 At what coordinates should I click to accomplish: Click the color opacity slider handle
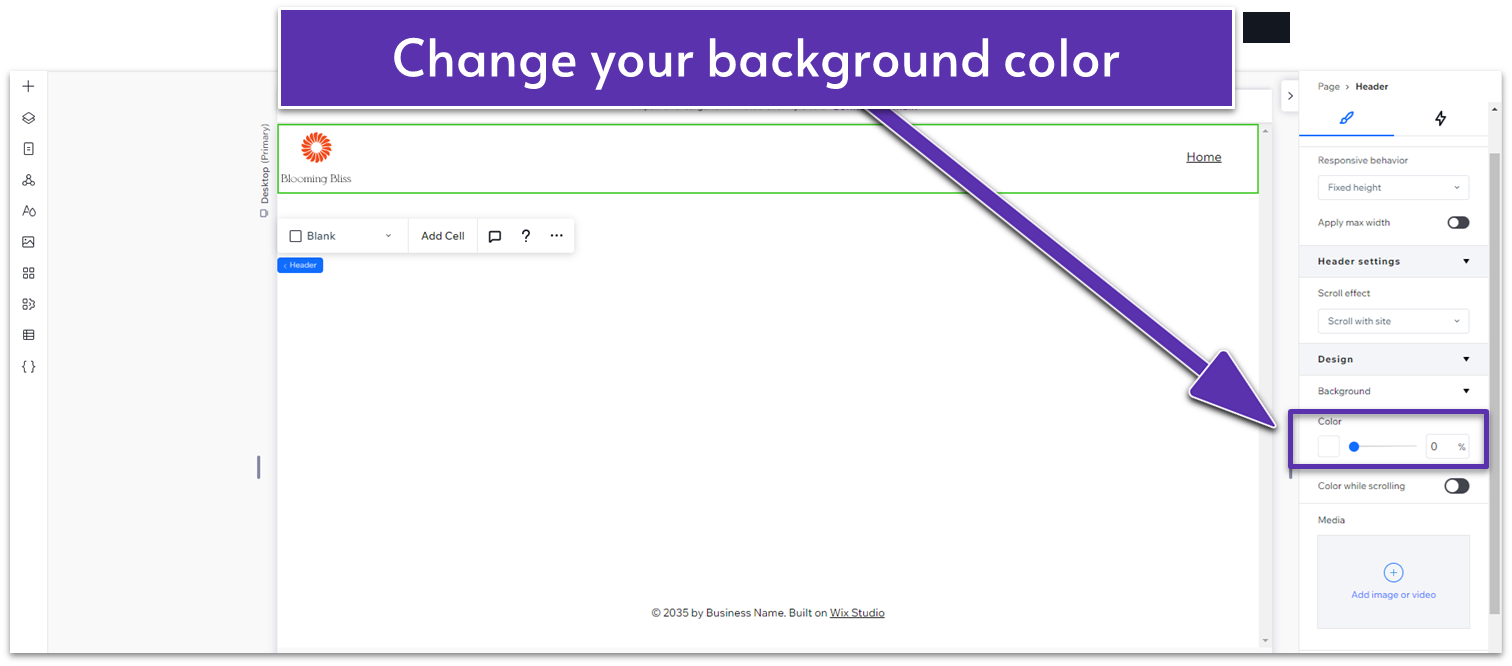1354,447
